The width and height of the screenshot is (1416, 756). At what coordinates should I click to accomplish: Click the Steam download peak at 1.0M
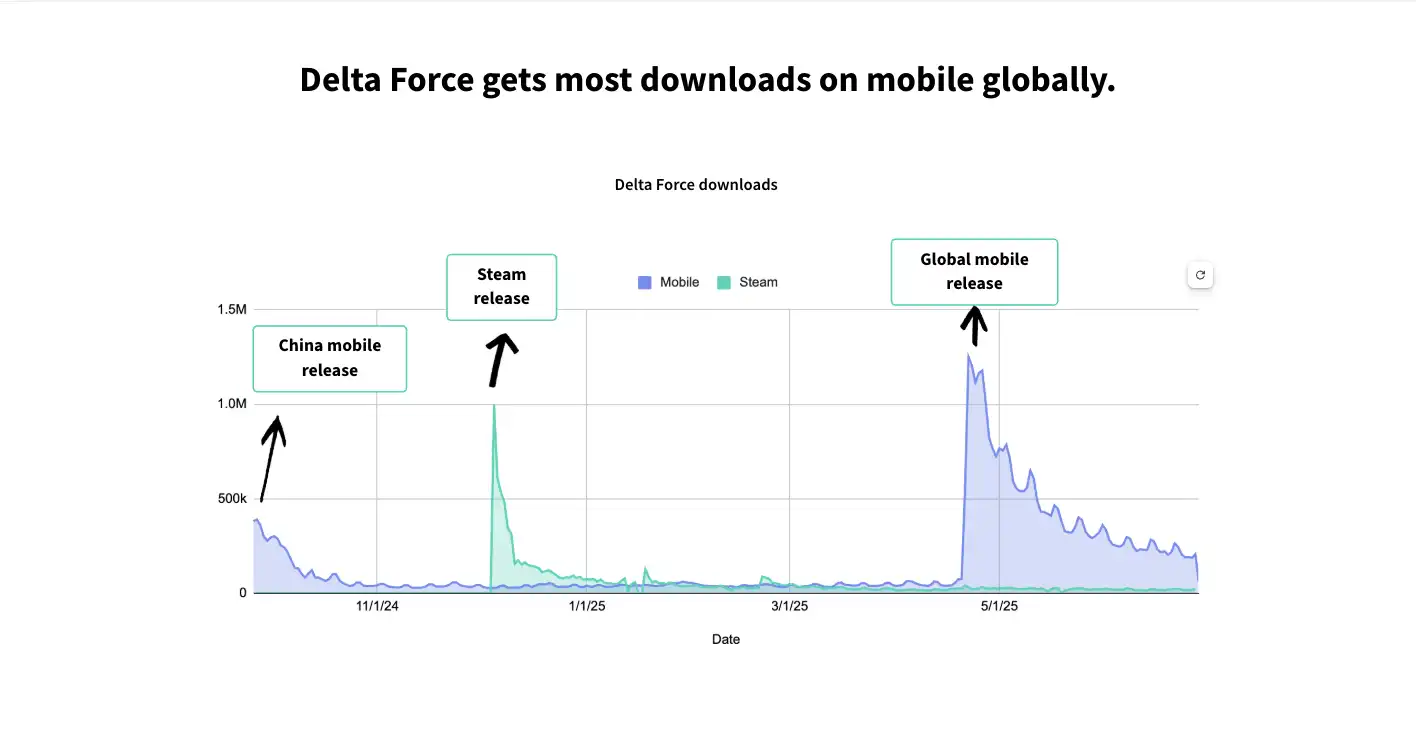pos(494,405)
